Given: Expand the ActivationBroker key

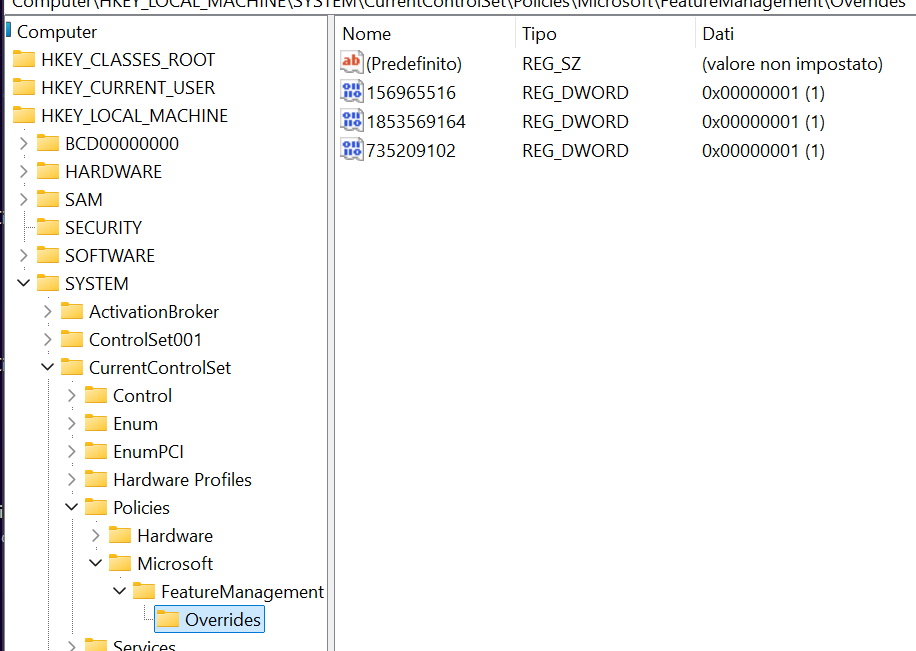Looking at the screenshot, I should click(x=47, y=311).
